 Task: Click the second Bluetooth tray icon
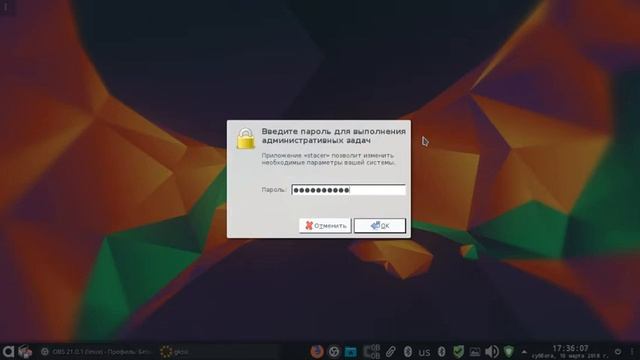pyautogui.click(x=441, y=351)
